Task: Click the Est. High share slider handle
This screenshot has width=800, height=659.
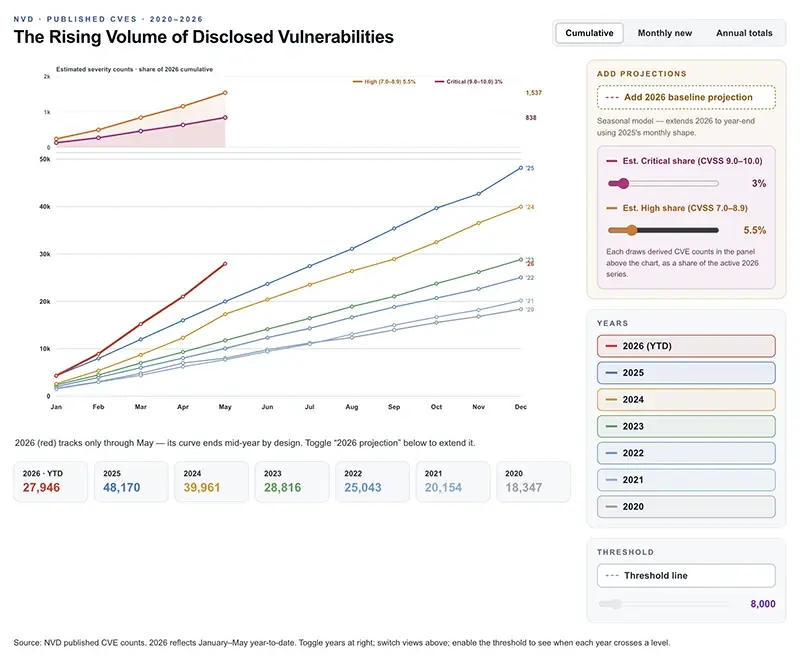Action: click(x=632, y=230)
